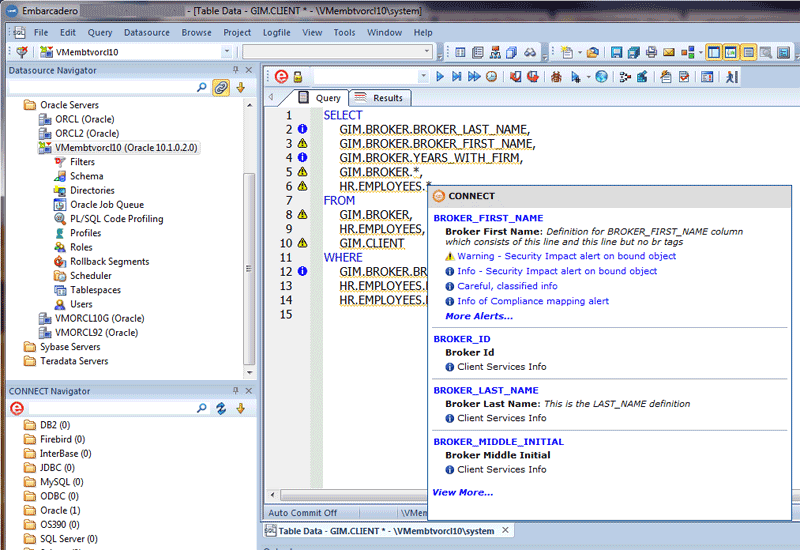Click the New document icon with star
This screenshot has width=800, height=550.
click(x=566, y=52)
